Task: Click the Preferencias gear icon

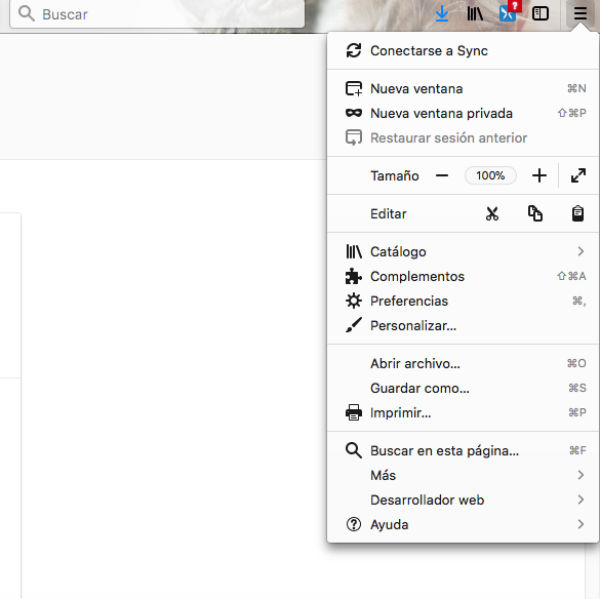Action: (x=354, y=300)
